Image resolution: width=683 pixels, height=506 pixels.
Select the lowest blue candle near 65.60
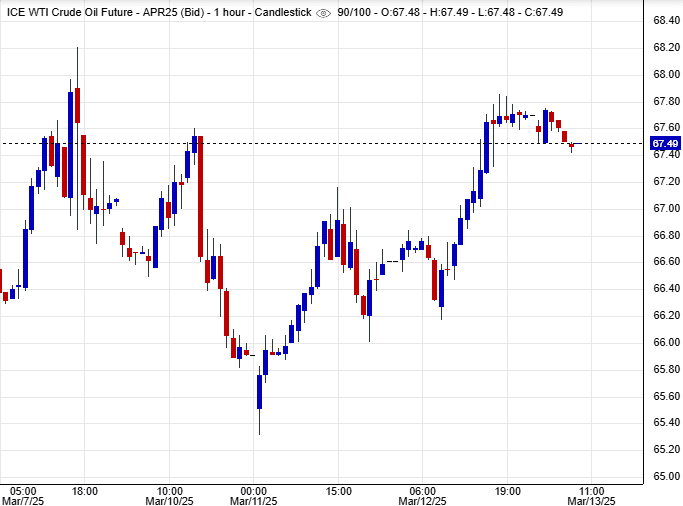coord(259,392)
